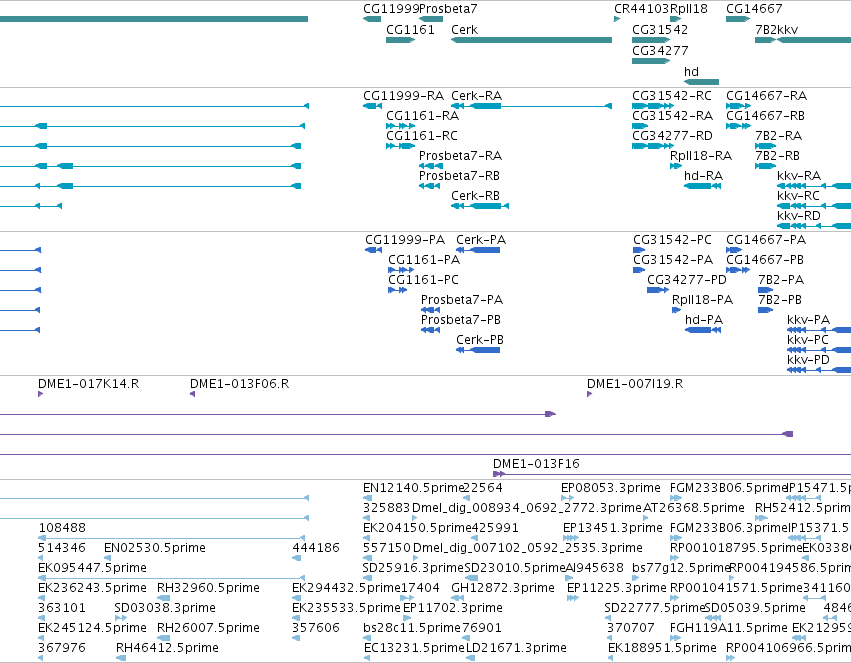Screen dimensions: 851x663
Task: Select the CG1161 gene label
Action: 410,30
